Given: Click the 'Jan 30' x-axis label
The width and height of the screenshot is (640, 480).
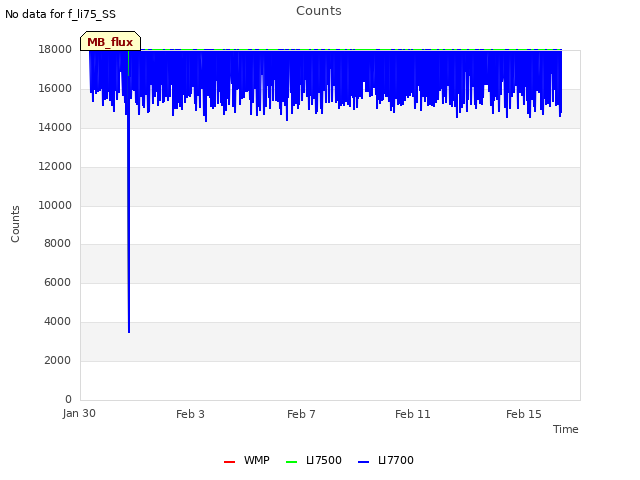Looking at the screenshot, I should pos(79,413).
